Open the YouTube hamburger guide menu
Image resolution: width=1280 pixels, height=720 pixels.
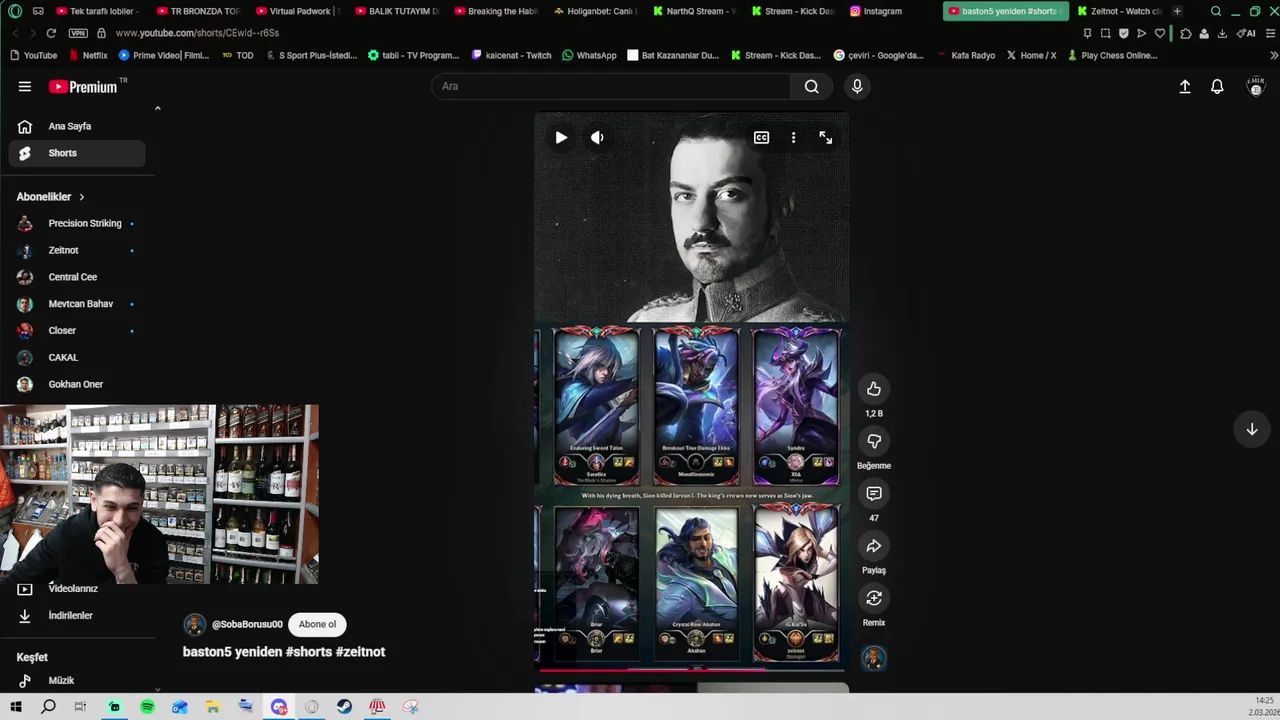coord(24,87)
